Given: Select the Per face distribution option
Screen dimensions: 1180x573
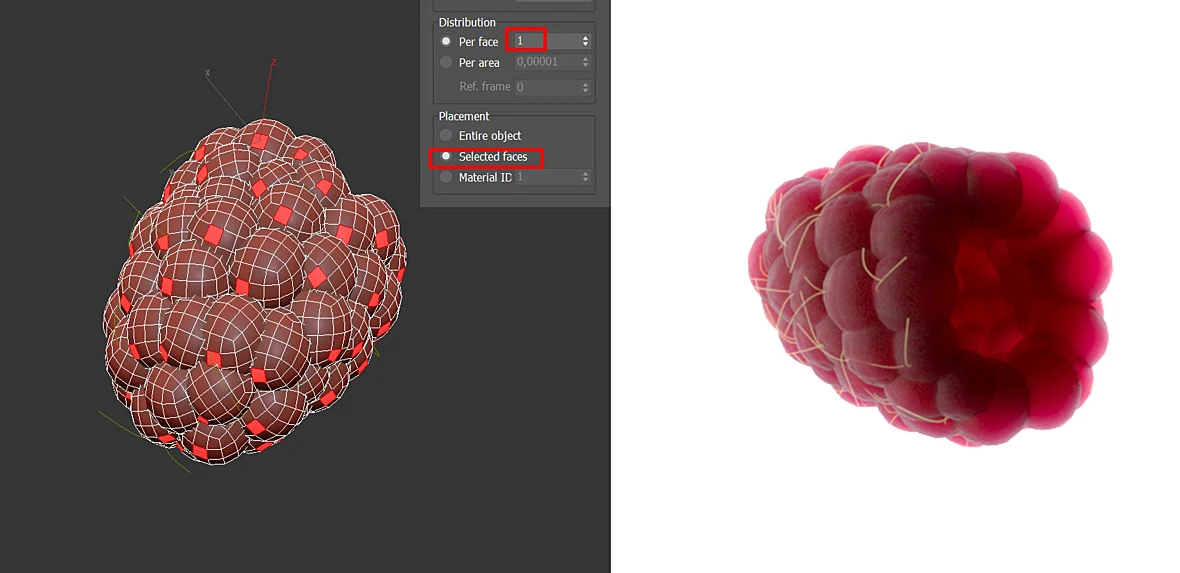Looking at the screenshot, I should click(x=446, y=41).
